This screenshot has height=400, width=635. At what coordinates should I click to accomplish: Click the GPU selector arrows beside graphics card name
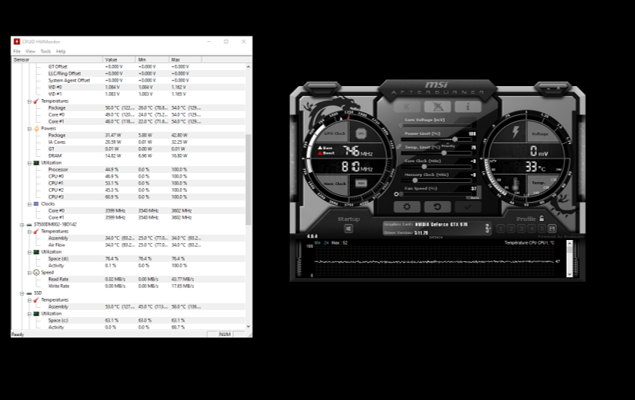[x=487, y=229]
